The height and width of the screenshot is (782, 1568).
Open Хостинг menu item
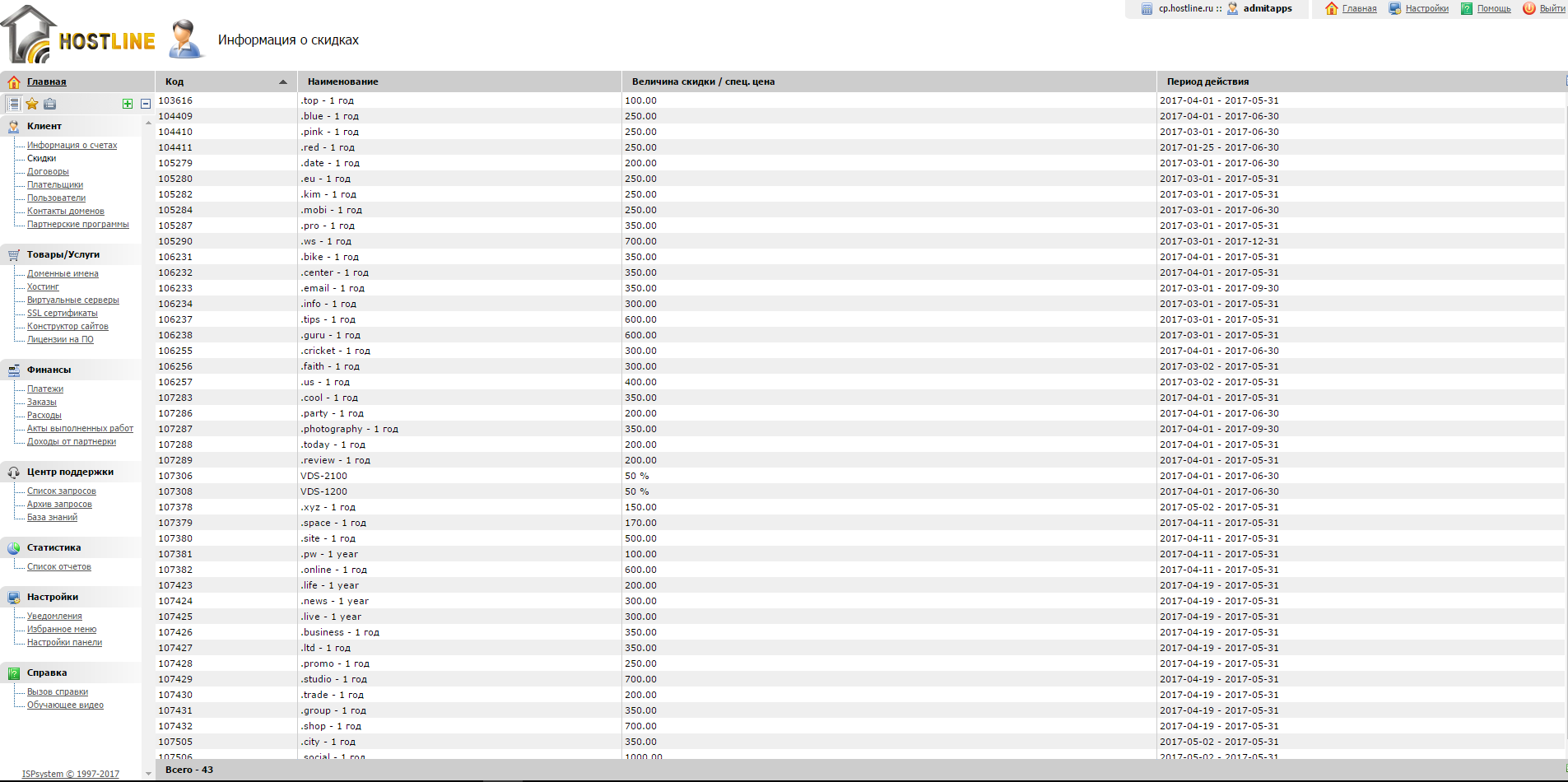(x=43, y=286)
